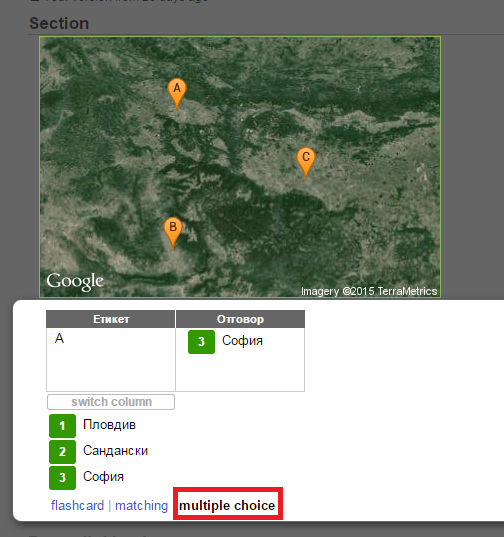The width and height of the screenshot is (504, 537).
Task: Click the Отговор column header
Action: point(240,319)
